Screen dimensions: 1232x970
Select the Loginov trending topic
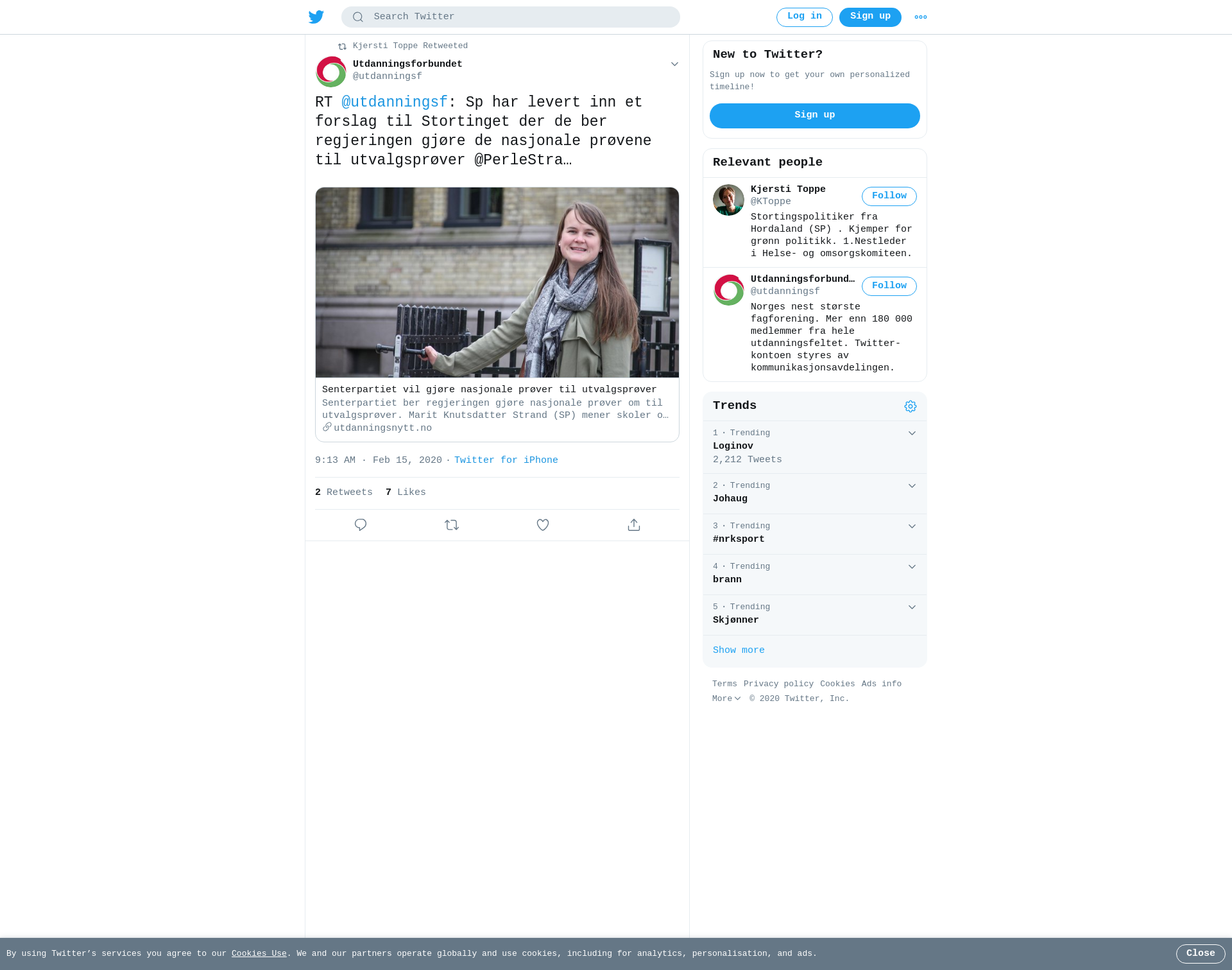pyautogui.click(x=815, y=447)
